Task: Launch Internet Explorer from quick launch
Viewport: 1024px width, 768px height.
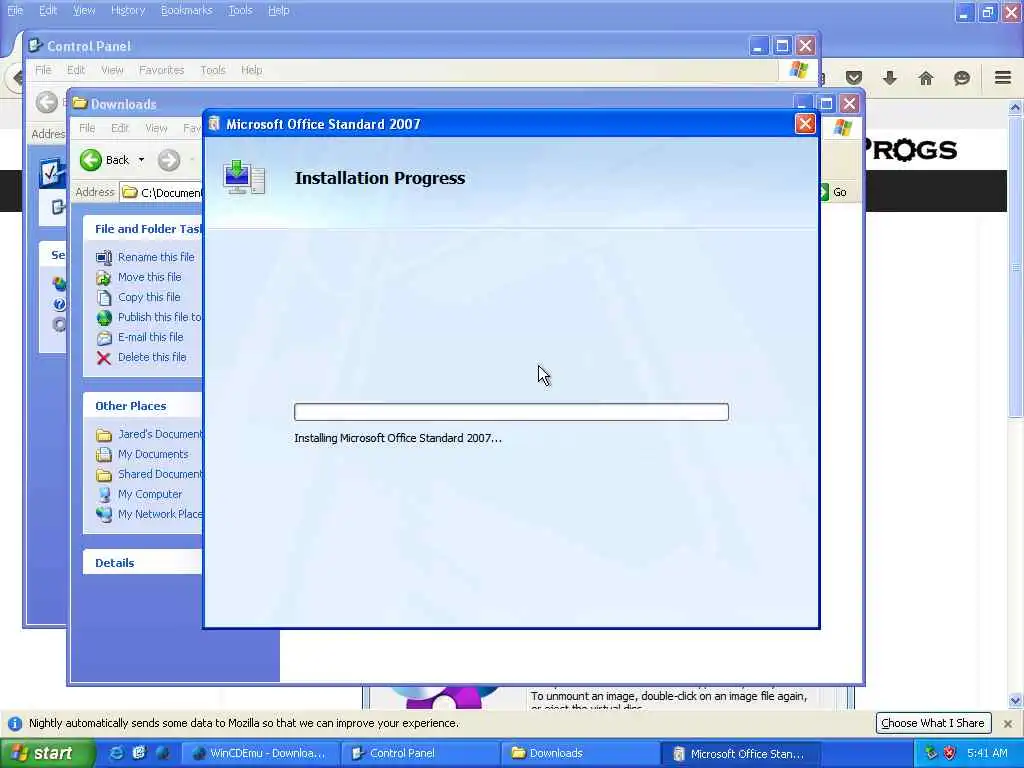Action: point(116,753)
